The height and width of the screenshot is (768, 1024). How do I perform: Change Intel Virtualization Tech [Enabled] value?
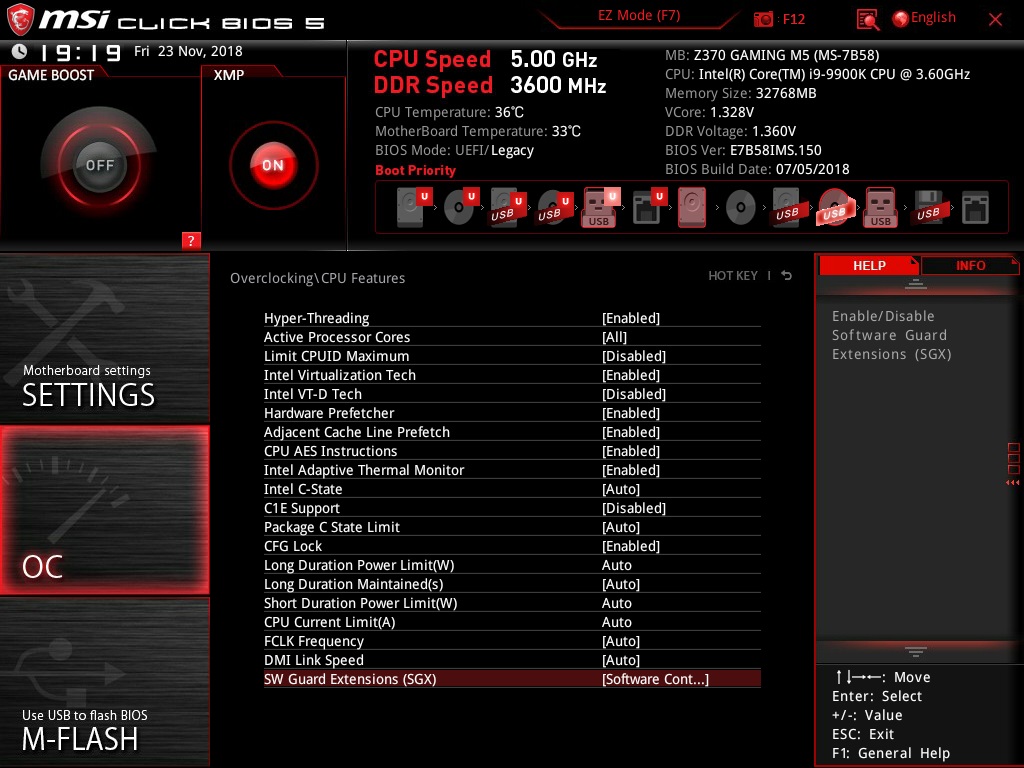click(631, 375)
